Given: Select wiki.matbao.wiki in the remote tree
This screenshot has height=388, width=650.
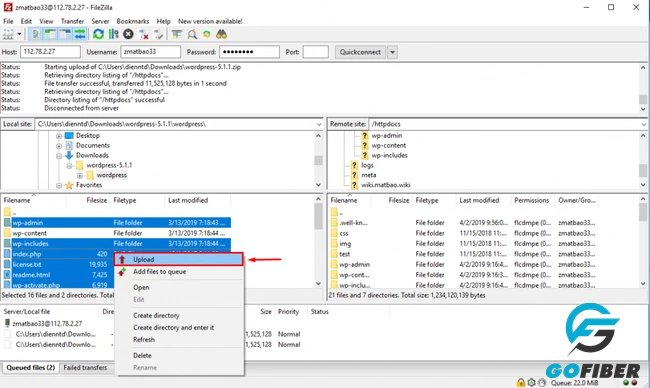Looking at the screenshot, I should coord(386,185).
